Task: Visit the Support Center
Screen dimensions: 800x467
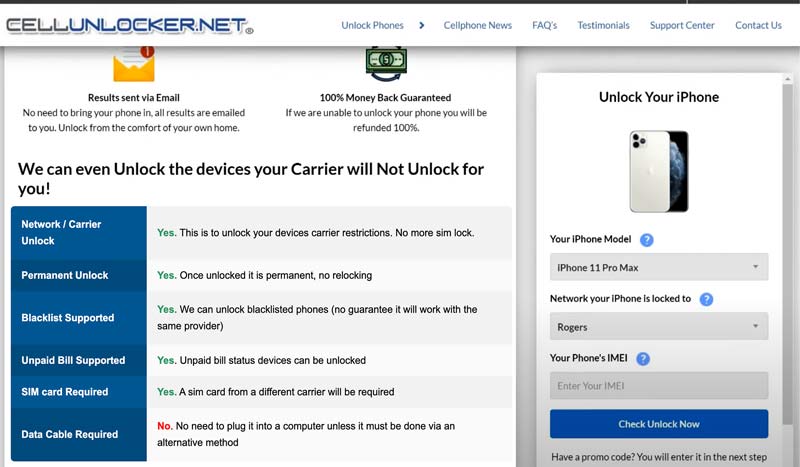Action: pos(682,25)
